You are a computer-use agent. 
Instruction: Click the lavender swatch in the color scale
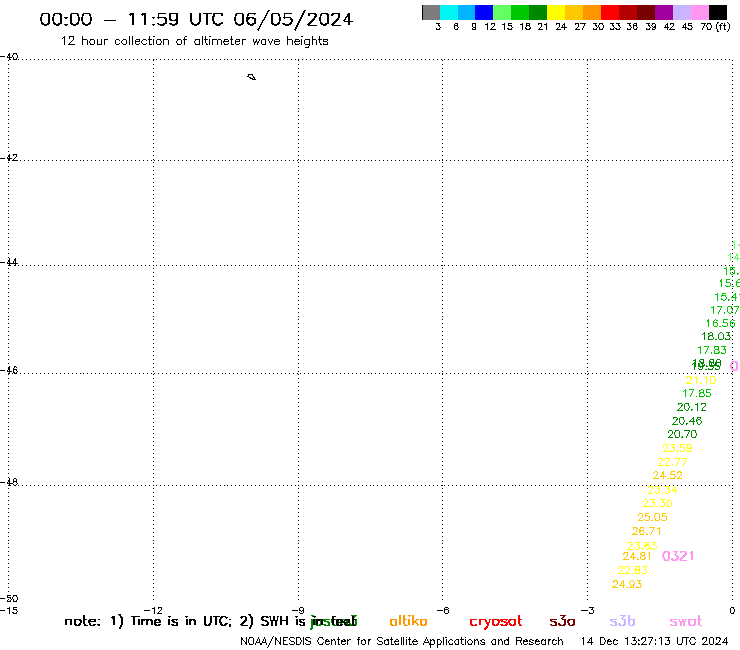tap(682, 13)
